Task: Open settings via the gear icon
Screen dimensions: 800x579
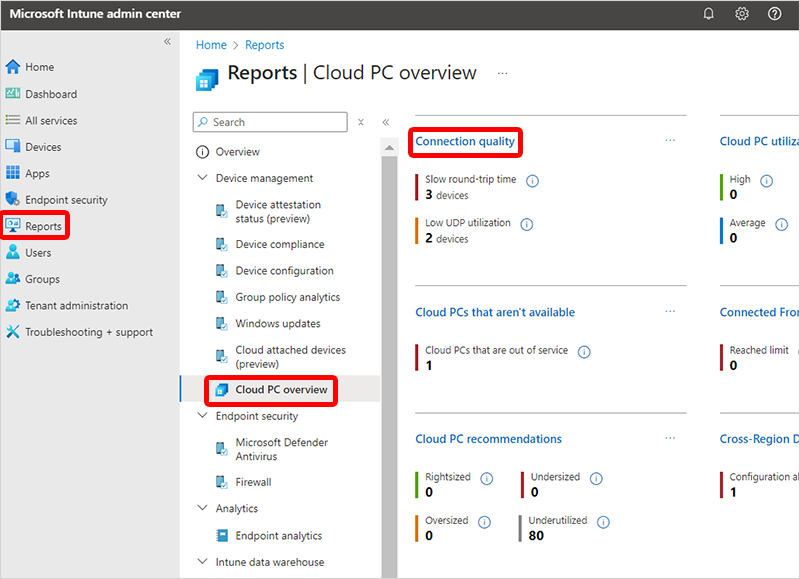Action: click(741, 13)
